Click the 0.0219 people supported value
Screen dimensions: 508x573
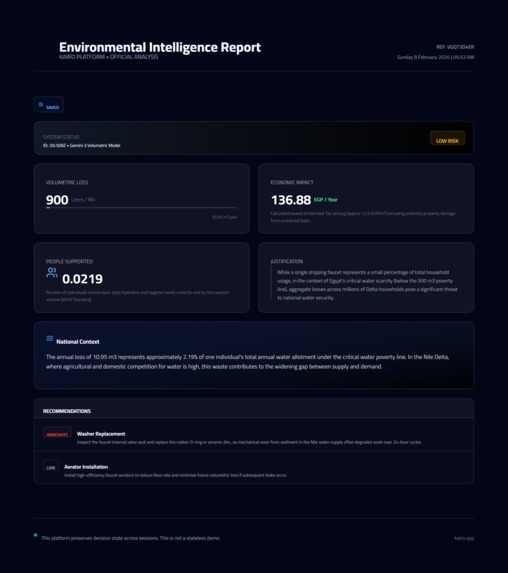[x=83, y=279]
